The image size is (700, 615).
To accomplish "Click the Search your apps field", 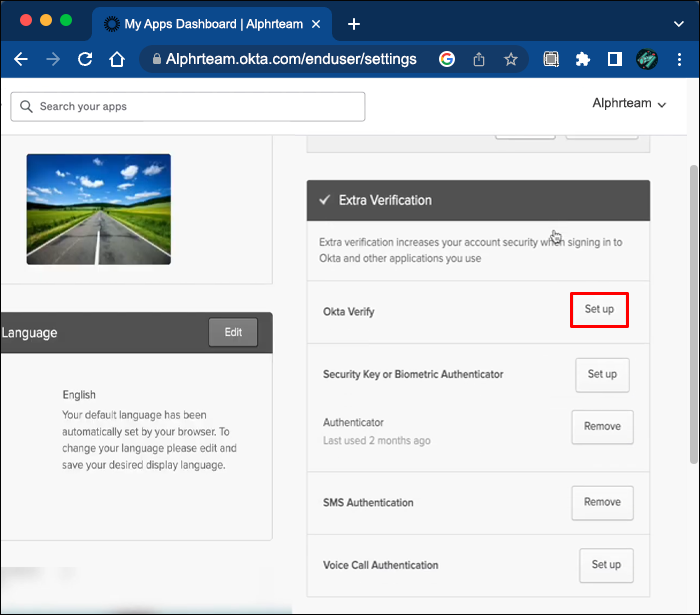I will point(188,107).
